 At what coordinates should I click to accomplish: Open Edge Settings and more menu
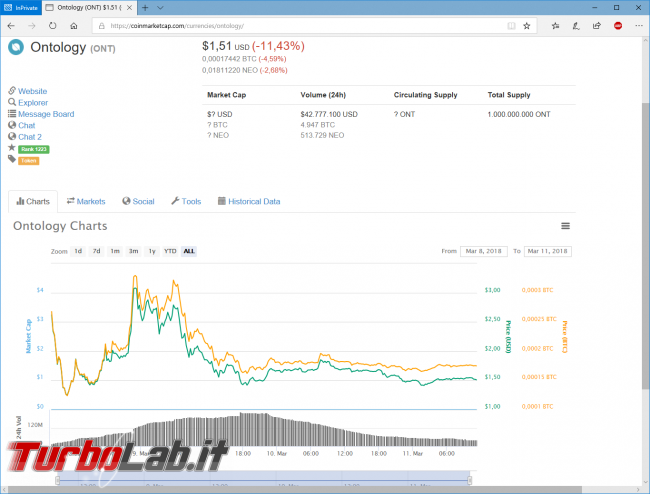point(639,26)
